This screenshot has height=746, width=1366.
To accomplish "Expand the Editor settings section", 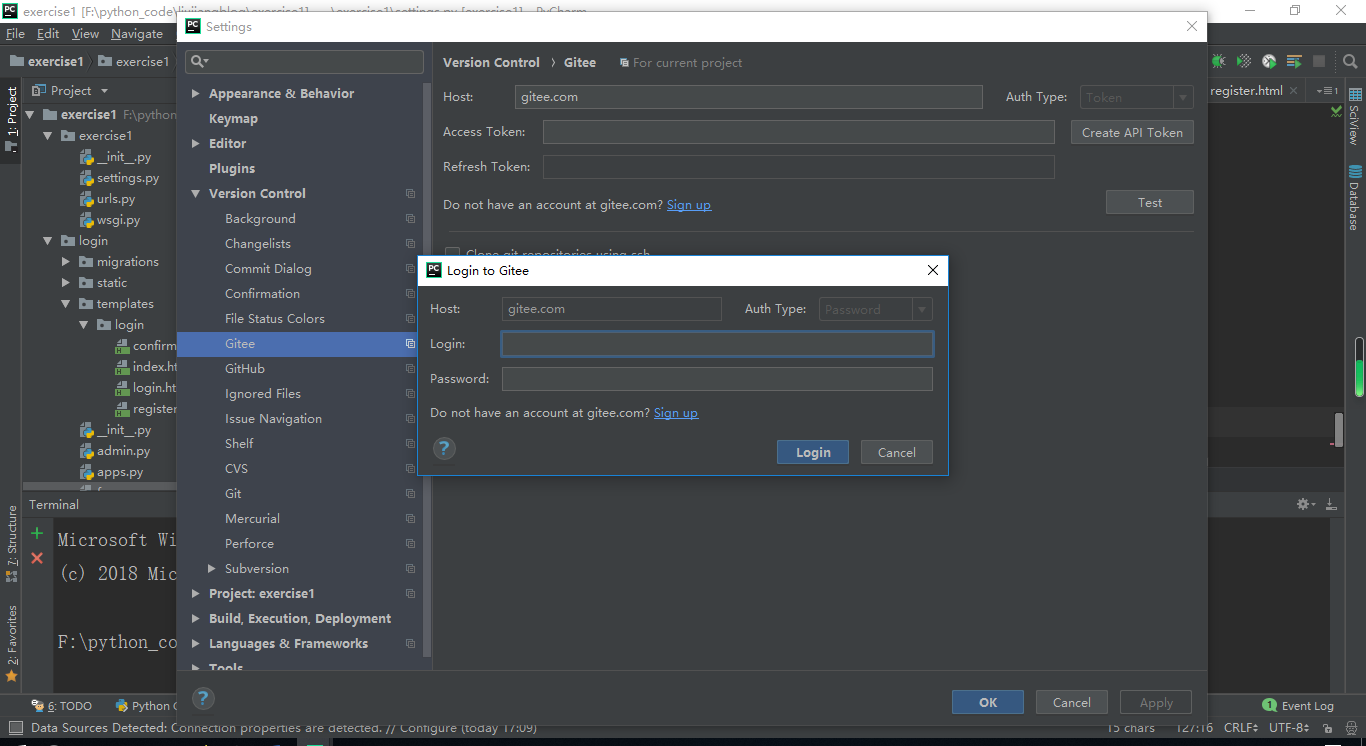I will point(195,144).
